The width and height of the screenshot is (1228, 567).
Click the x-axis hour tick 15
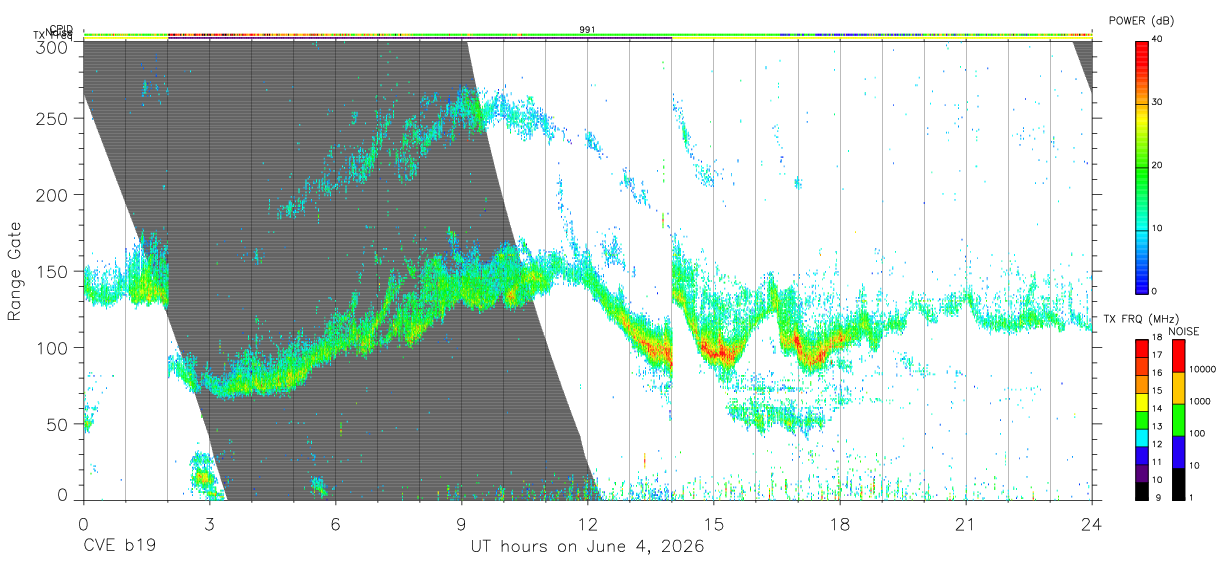pos(713,523)
